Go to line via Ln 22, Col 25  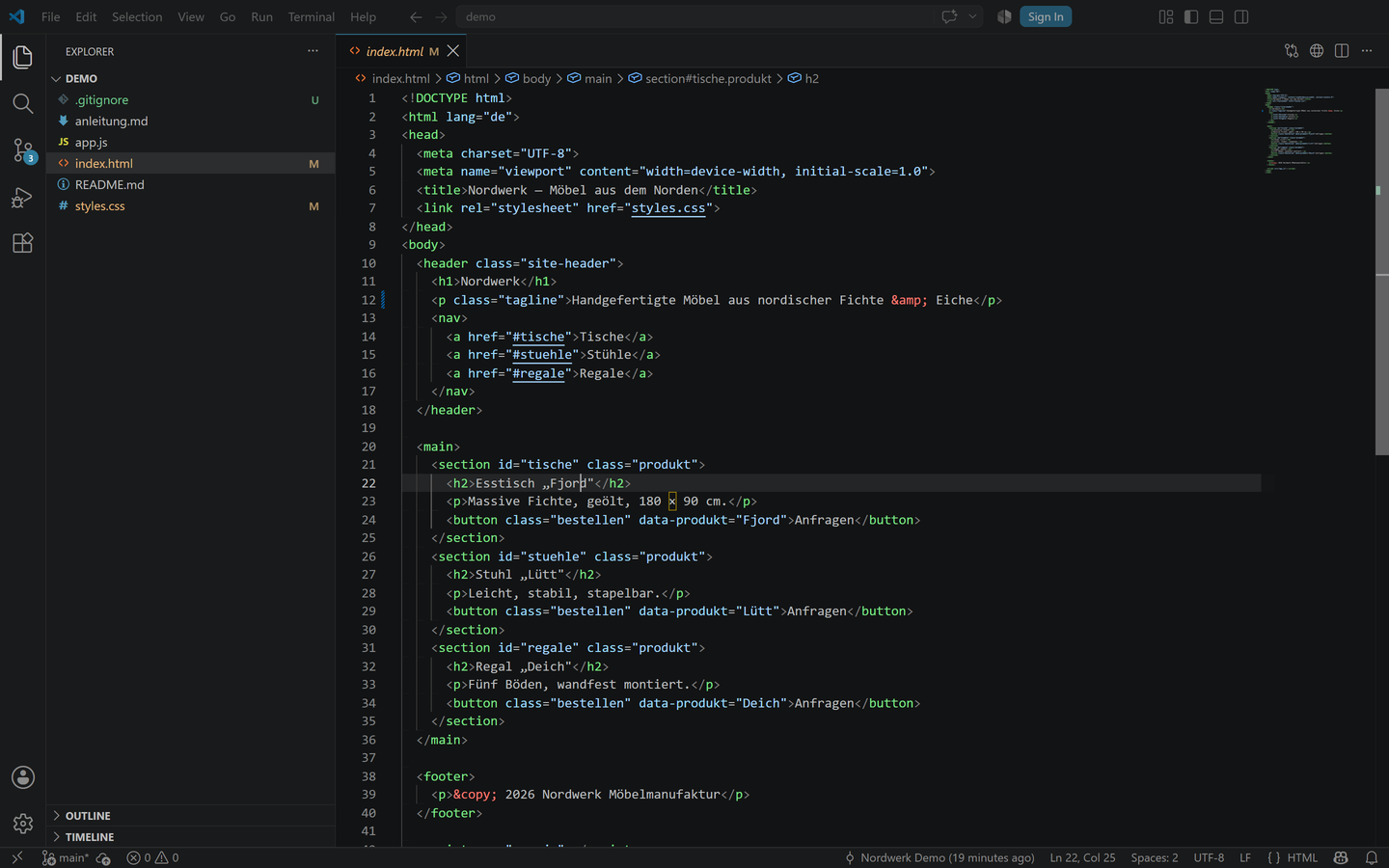pyautogui.click(x=1082, y=857)
